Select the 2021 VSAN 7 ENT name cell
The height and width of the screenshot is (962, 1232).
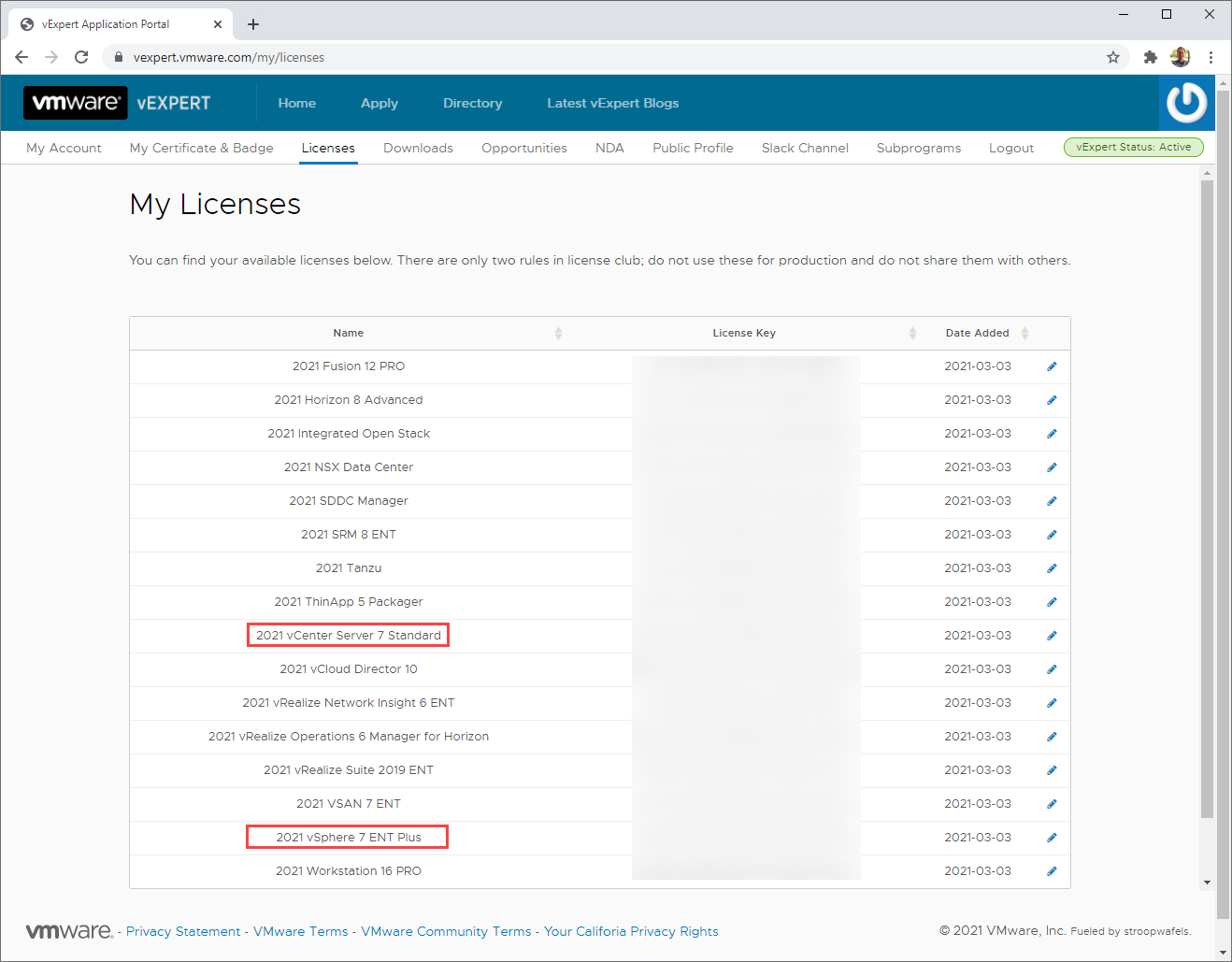point(349,804)
